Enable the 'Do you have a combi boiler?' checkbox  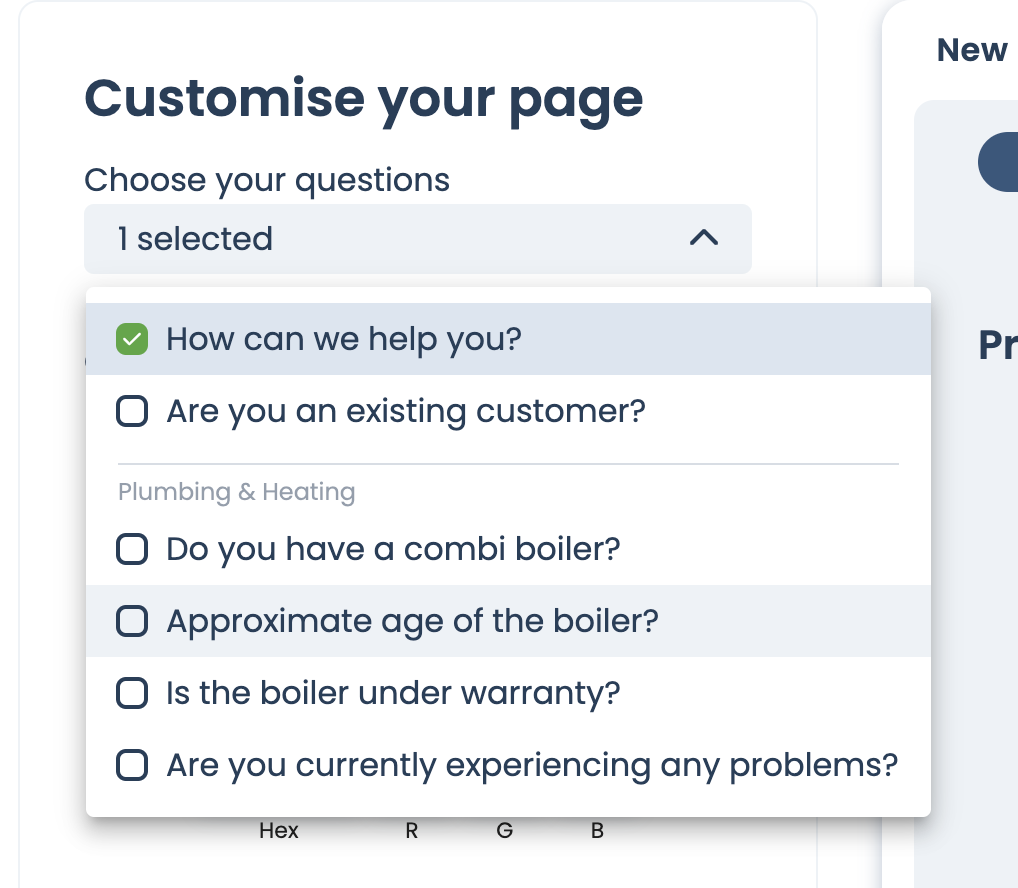[x=132, y=549]
